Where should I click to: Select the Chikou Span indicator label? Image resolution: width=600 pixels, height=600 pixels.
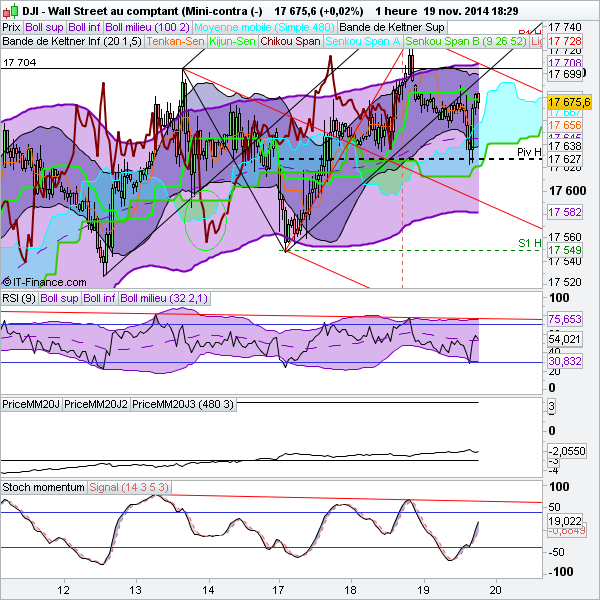(290, 41)
